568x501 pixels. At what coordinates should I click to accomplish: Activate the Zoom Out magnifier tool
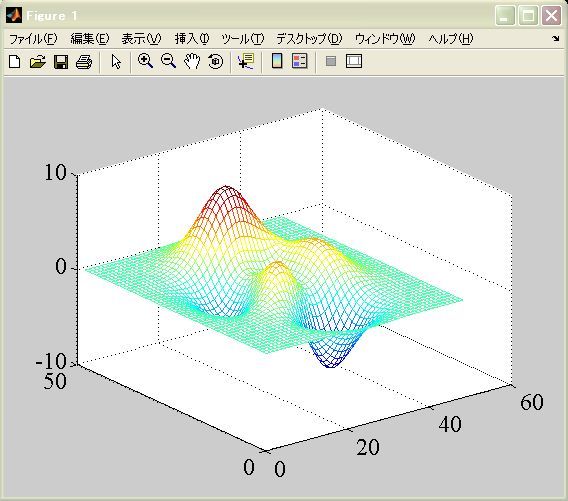(x=168, y=61)
